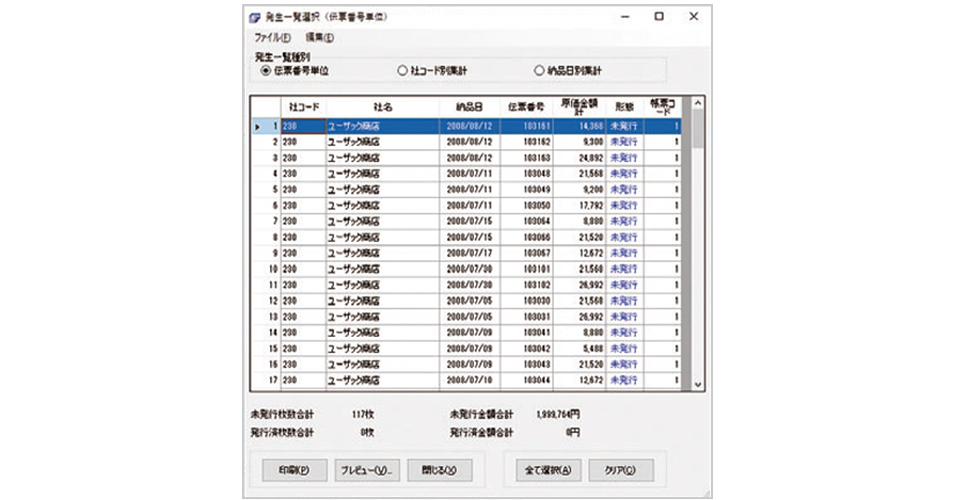This screenshot has width=958, height=500.
Task: Open the 編集(E) menu
Action: [319, 38]
